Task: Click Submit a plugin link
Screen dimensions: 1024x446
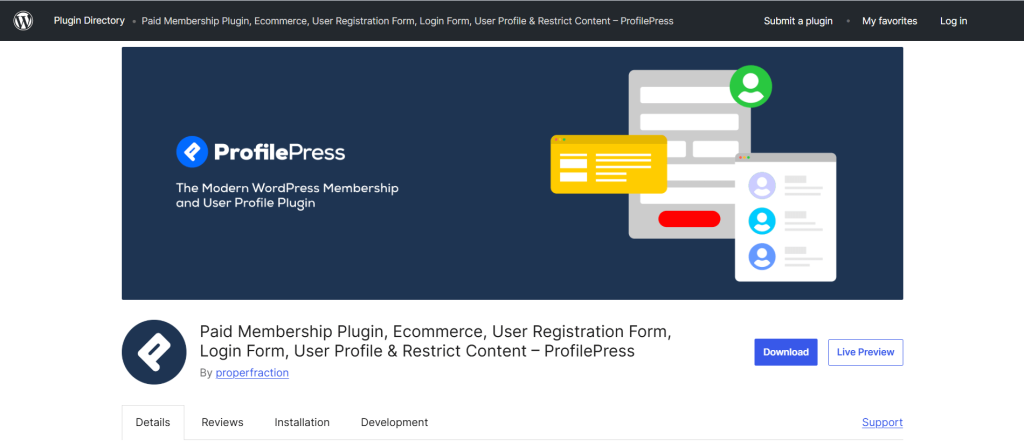Action: 798,21
